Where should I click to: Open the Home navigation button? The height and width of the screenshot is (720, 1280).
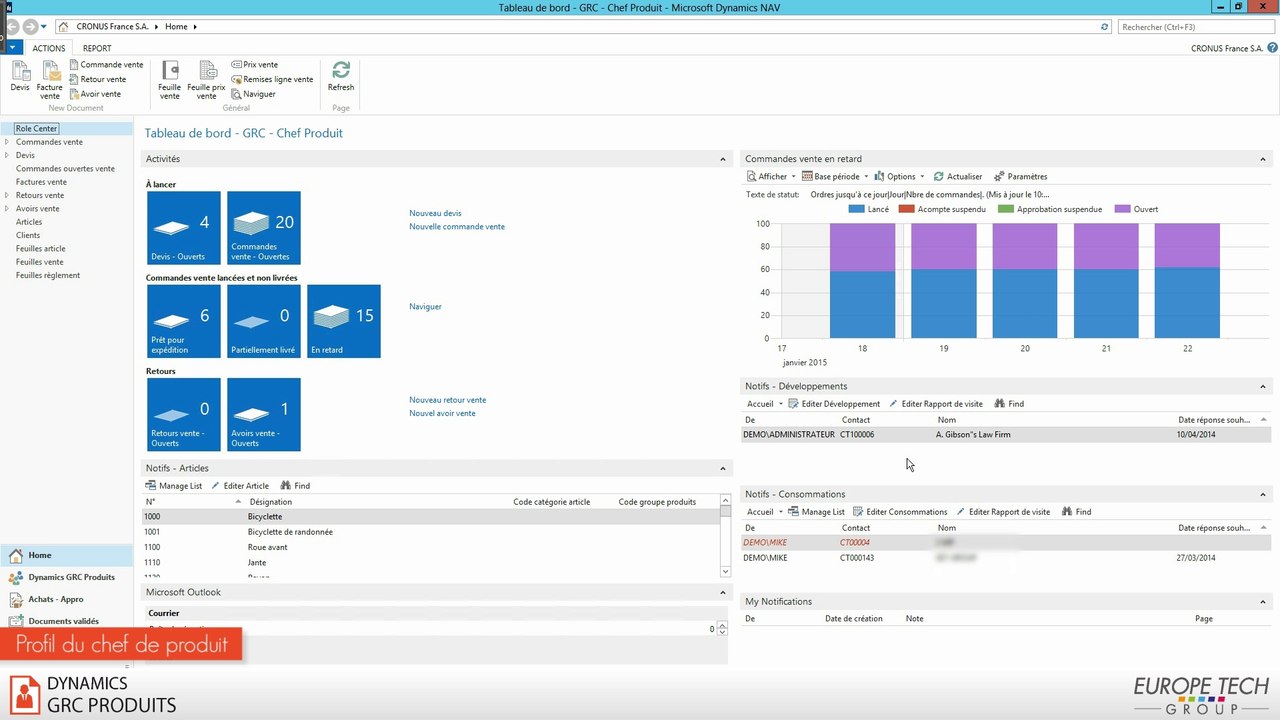click(66, 555)
